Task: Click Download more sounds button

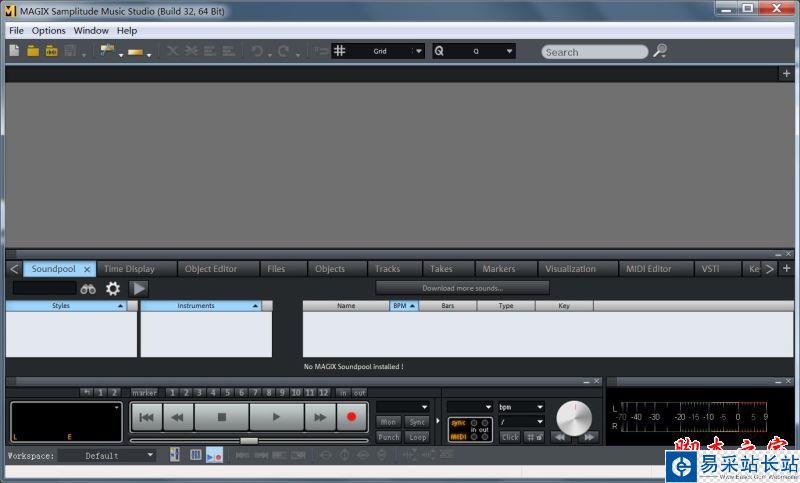Action: [462, 288]
